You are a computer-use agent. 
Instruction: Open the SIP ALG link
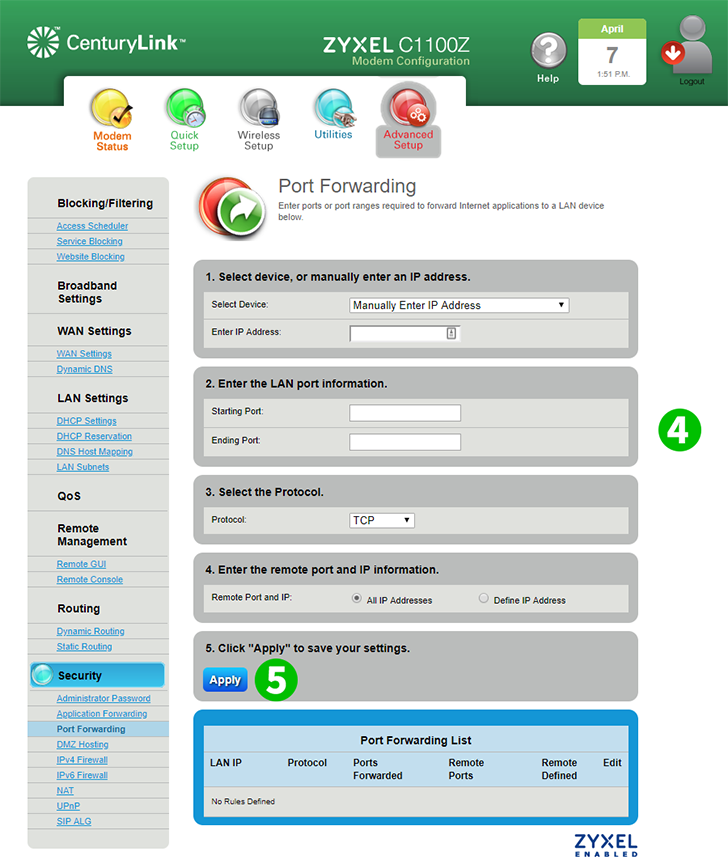74,821
